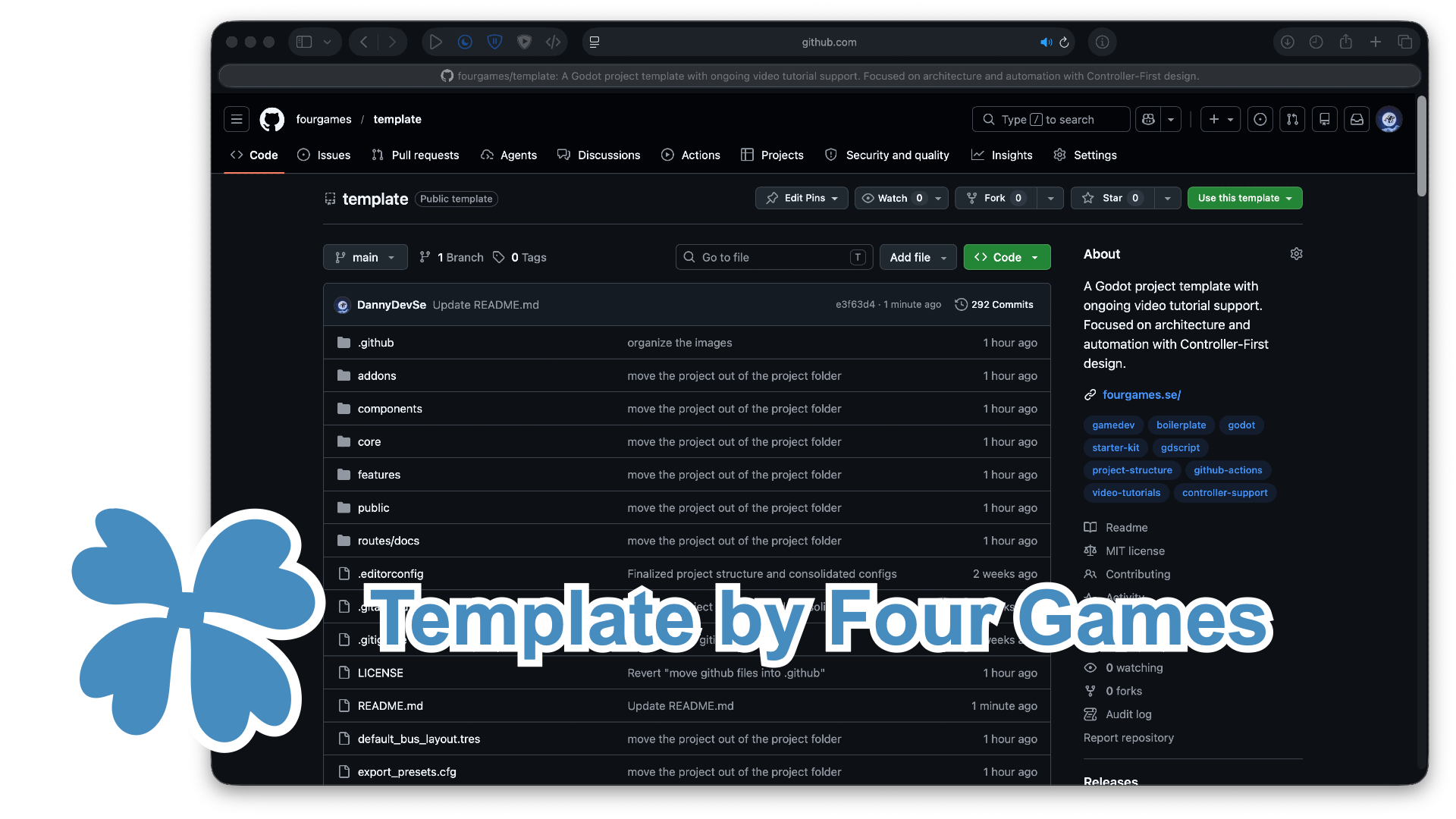Open the 292 Commits history
This screenshot has width=1456, height=819.
[x=993, y=305]
